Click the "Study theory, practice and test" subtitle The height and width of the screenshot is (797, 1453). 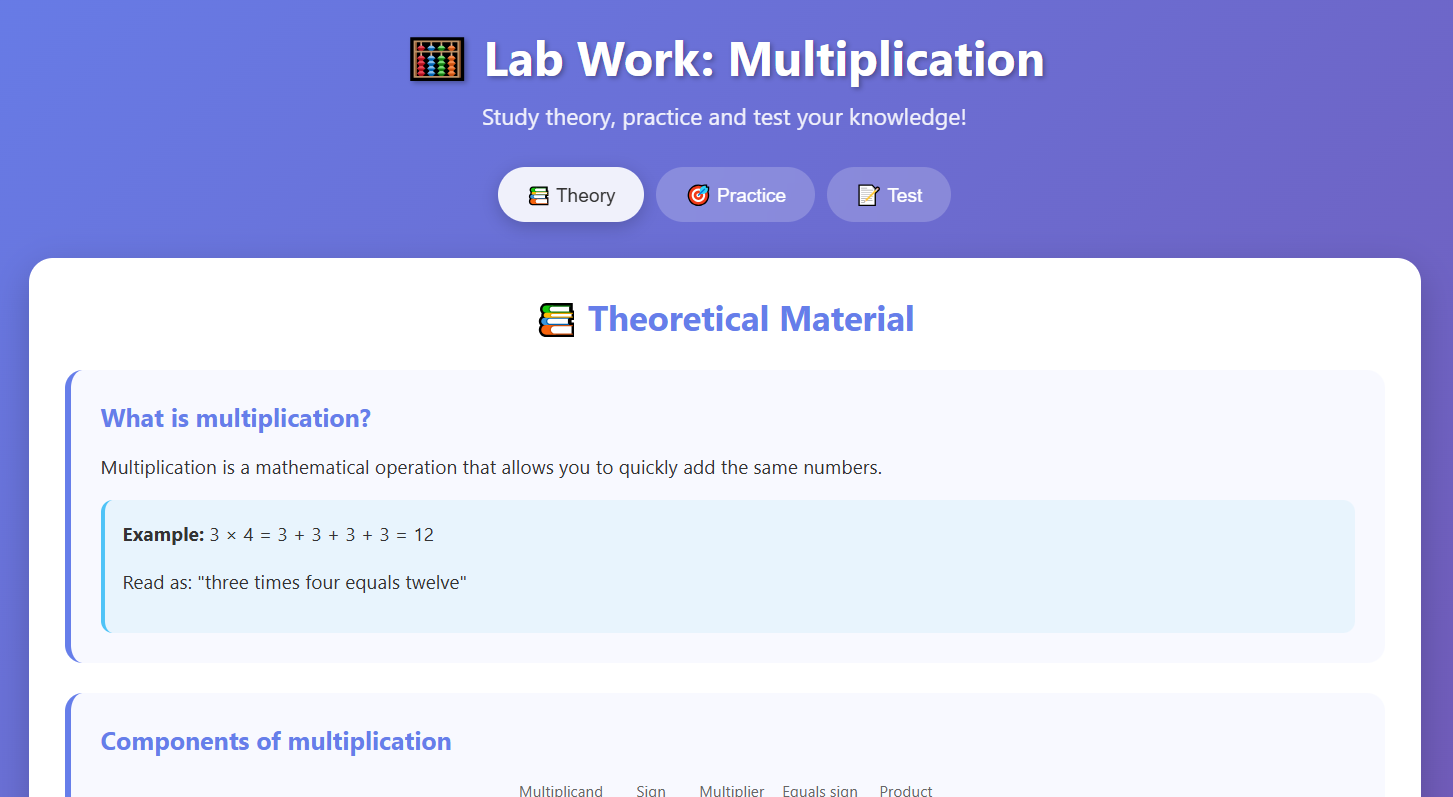(724, 117)
